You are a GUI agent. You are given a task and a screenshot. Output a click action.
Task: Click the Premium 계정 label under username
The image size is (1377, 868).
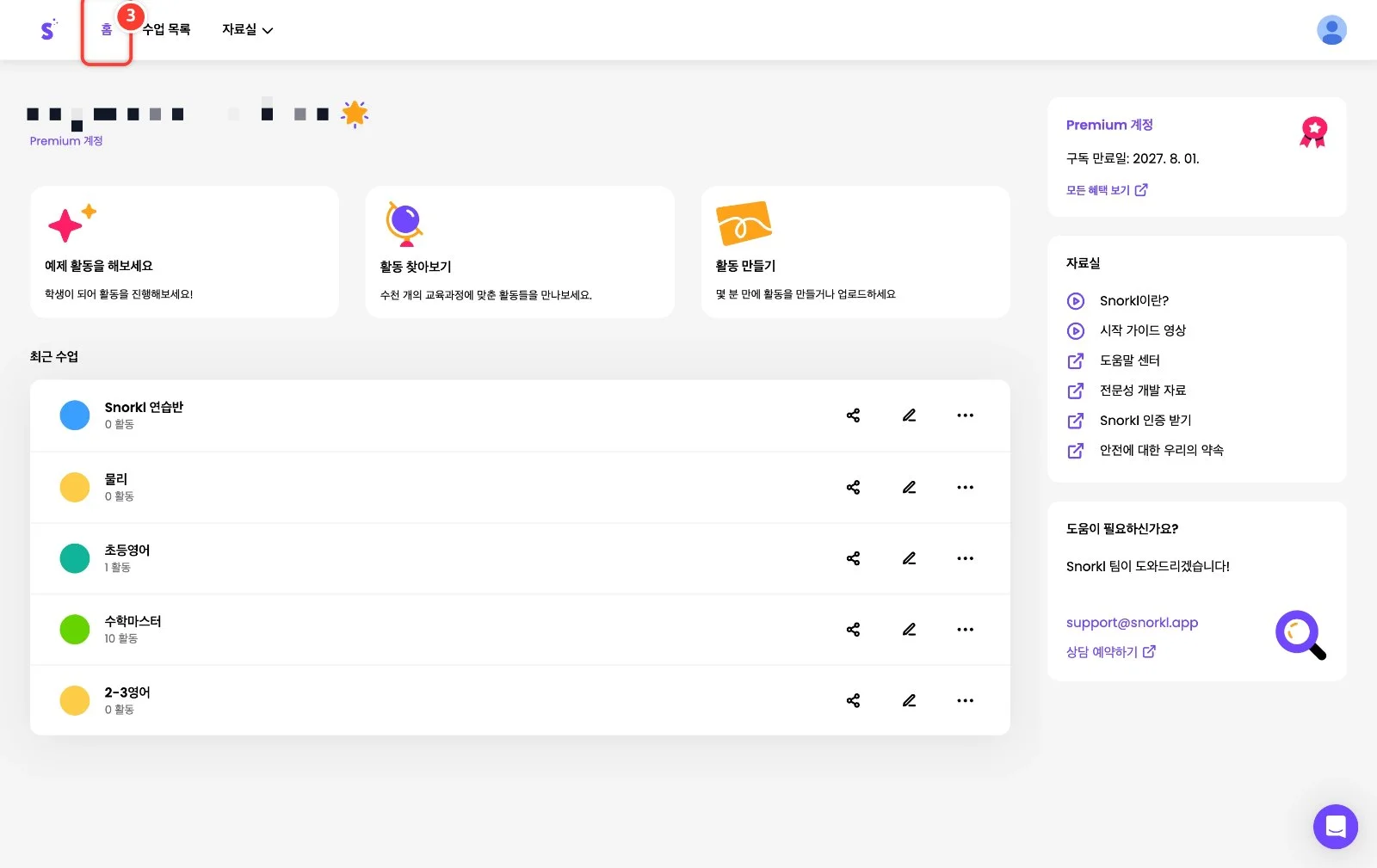pos(66,141)
